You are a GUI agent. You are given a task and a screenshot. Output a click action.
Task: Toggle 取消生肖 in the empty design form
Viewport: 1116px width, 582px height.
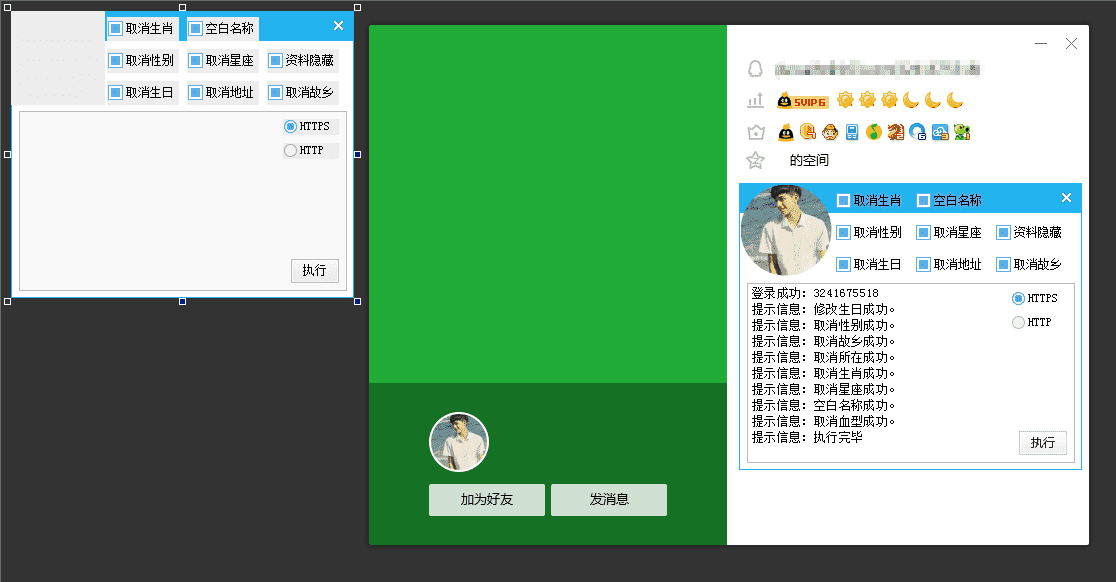[x=141, y=28]
